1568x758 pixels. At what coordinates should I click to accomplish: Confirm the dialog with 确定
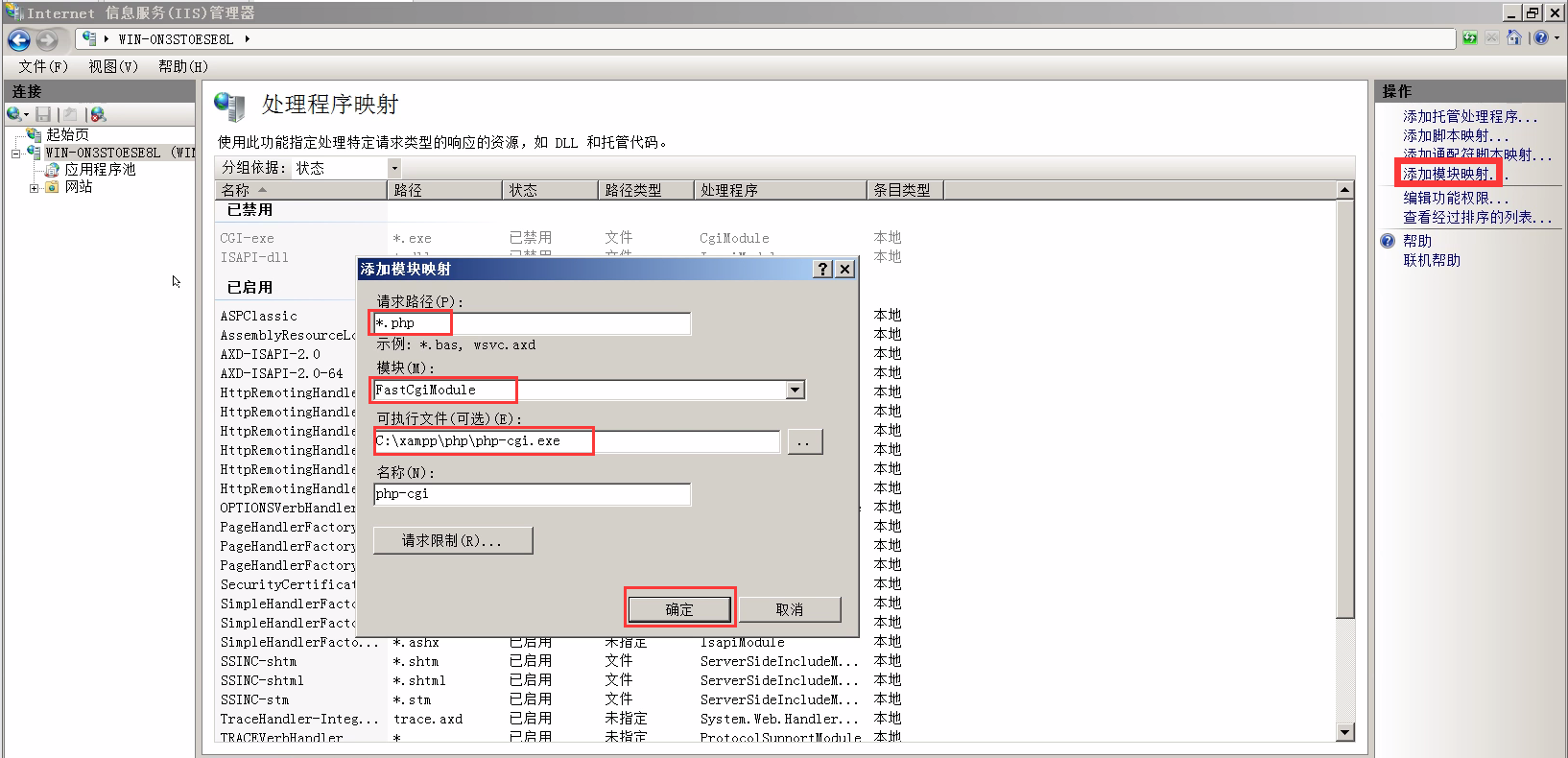click(x=679, y=609)
